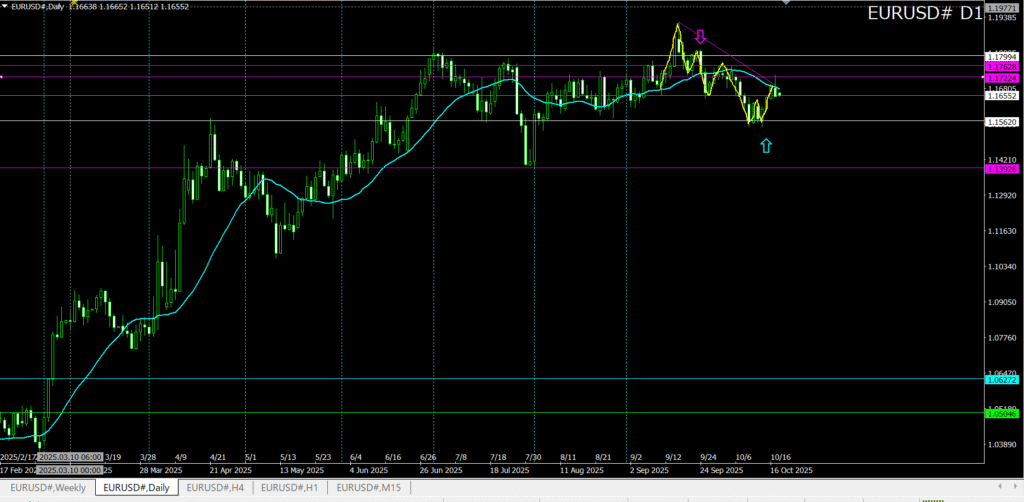Image resolution: width=1024 pixels, height=502 pixels.
Task: Click the magenta down arrow marker on chart
Action: coord(700,37)
